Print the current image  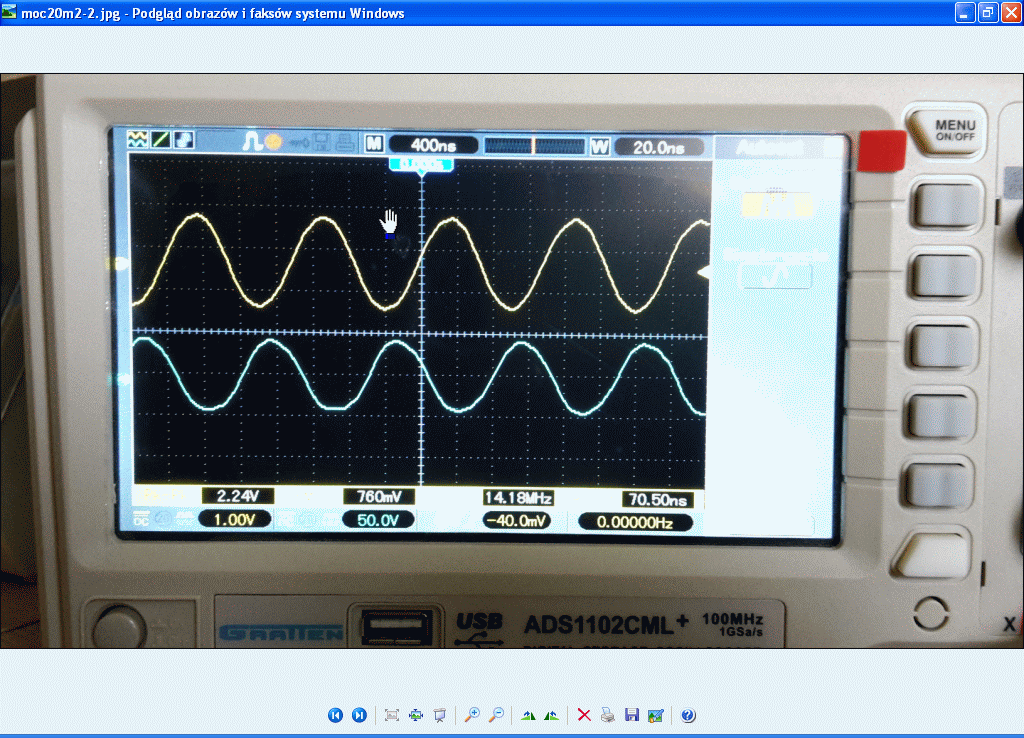[x=608, y=715]
